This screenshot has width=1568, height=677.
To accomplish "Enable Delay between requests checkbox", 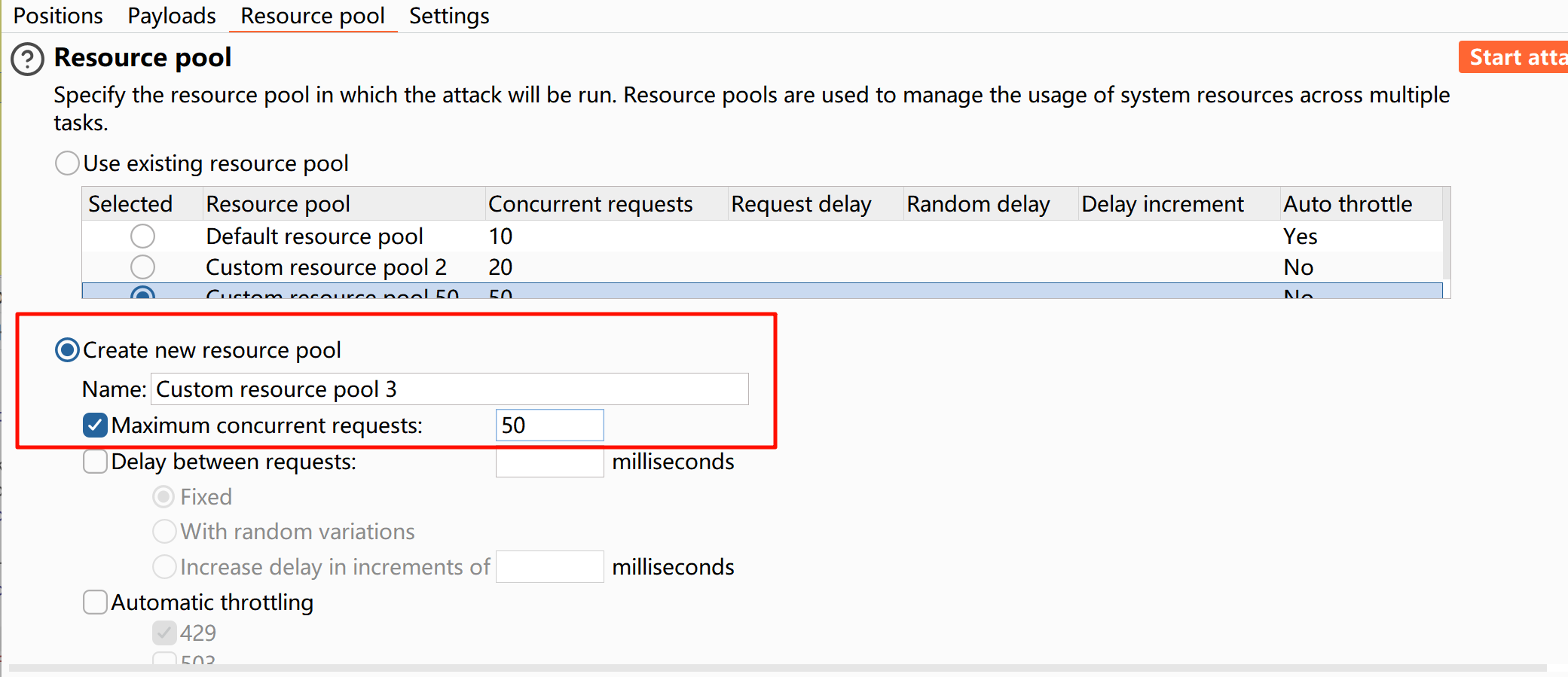I will (95, 462).
